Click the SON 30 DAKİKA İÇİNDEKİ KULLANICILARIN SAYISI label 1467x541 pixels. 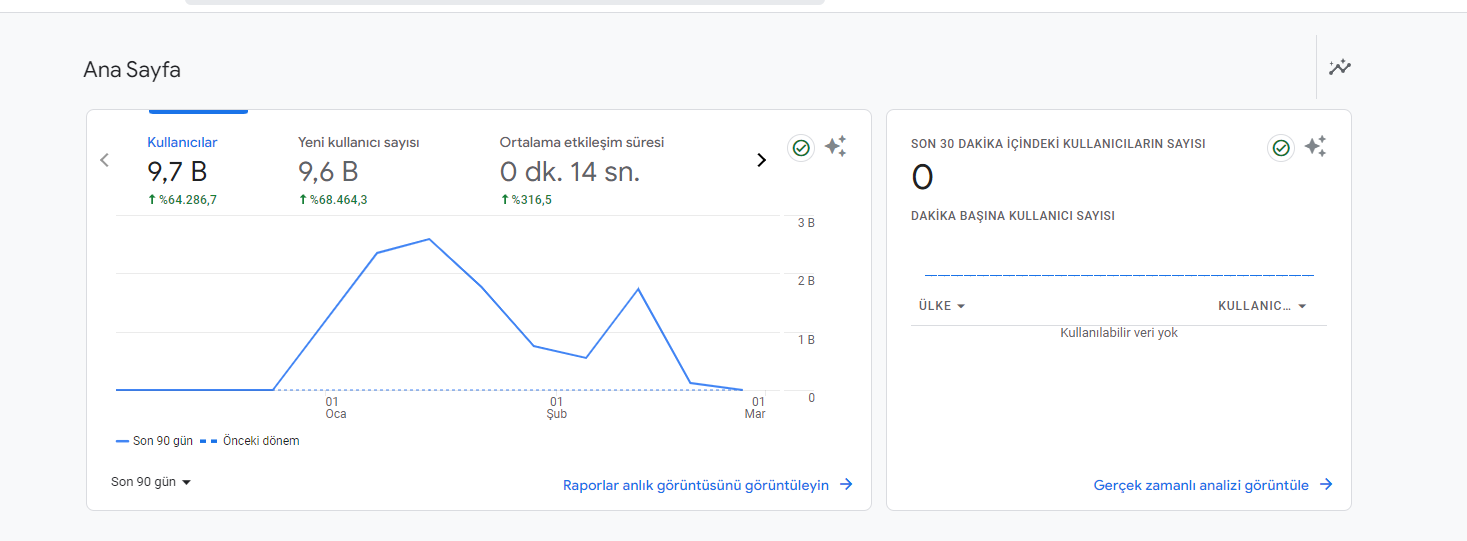[1058, 144]
